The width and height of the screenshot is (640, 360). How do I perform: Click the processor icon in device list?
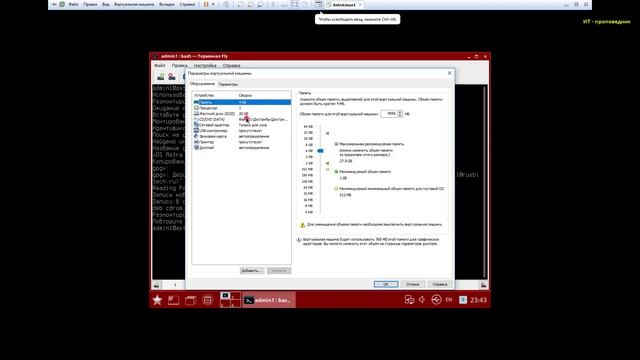(x=196, y=108)
